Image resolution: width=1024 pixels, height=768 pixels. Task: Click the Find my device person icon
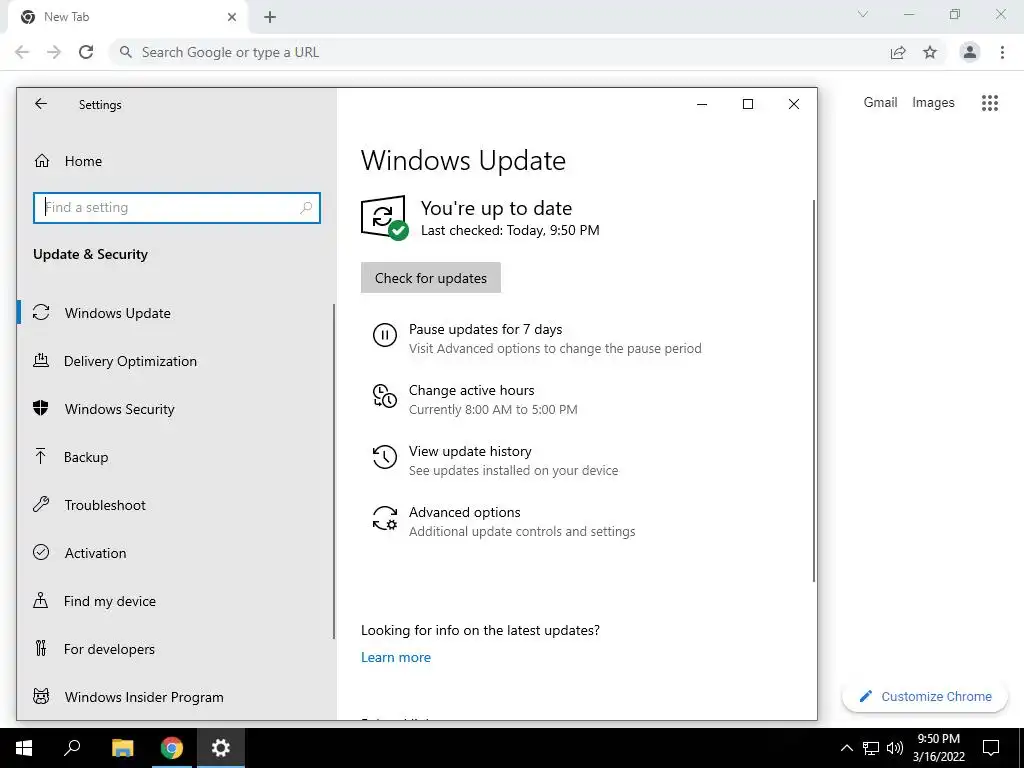coord(40,600)
